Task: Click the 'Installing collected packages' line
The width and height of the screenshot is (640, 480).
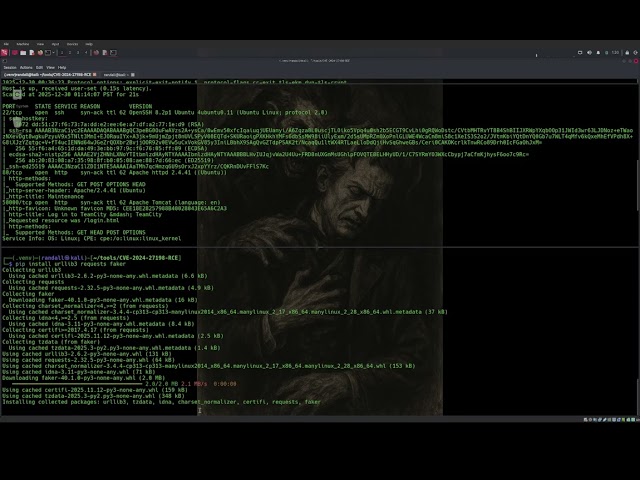Action: tap(161, 402)
